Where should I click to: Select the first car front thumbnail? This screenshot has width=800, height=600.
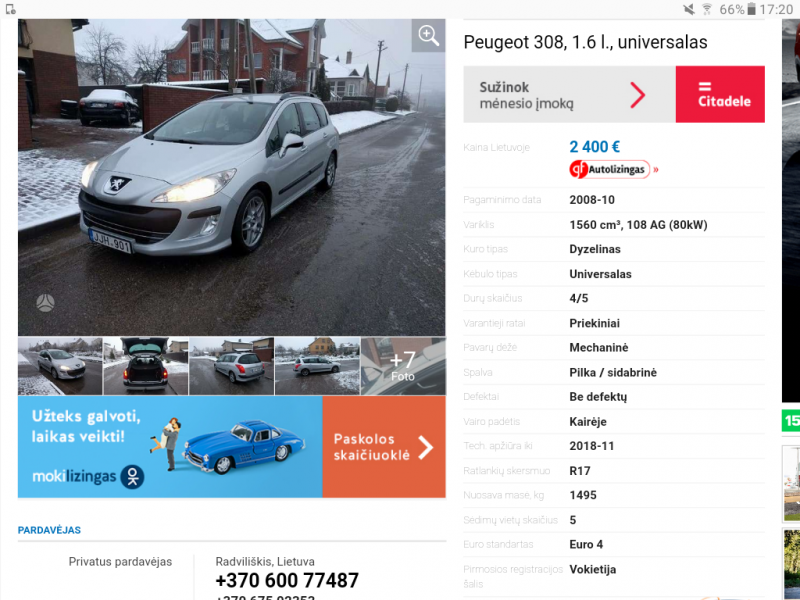coord(60,366)
